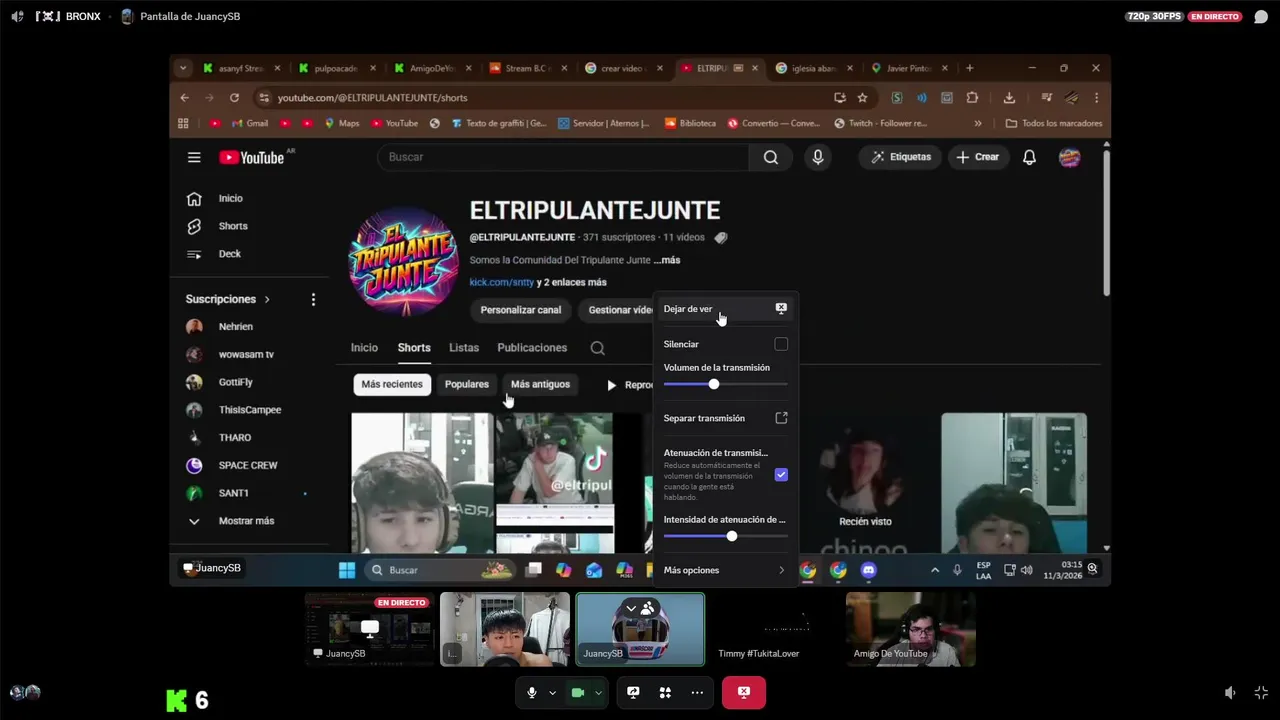The height and width of the screenshot is (720, 1280).
Task: Click the YouTube logo in the shared screen
Action: (252, 157)
